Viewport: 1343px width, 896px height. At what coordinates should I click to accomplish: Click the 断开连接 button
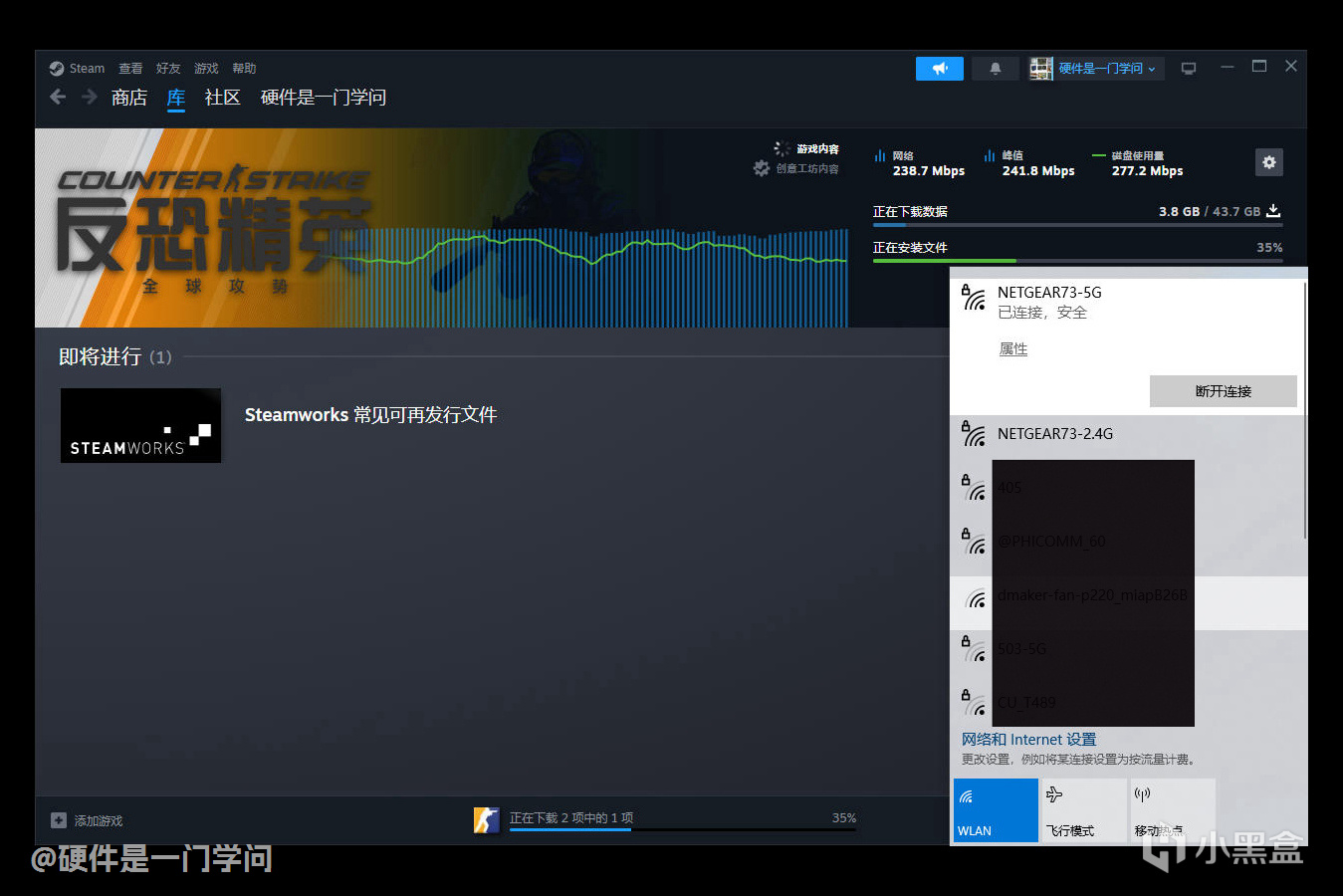tap(1224, 391)
